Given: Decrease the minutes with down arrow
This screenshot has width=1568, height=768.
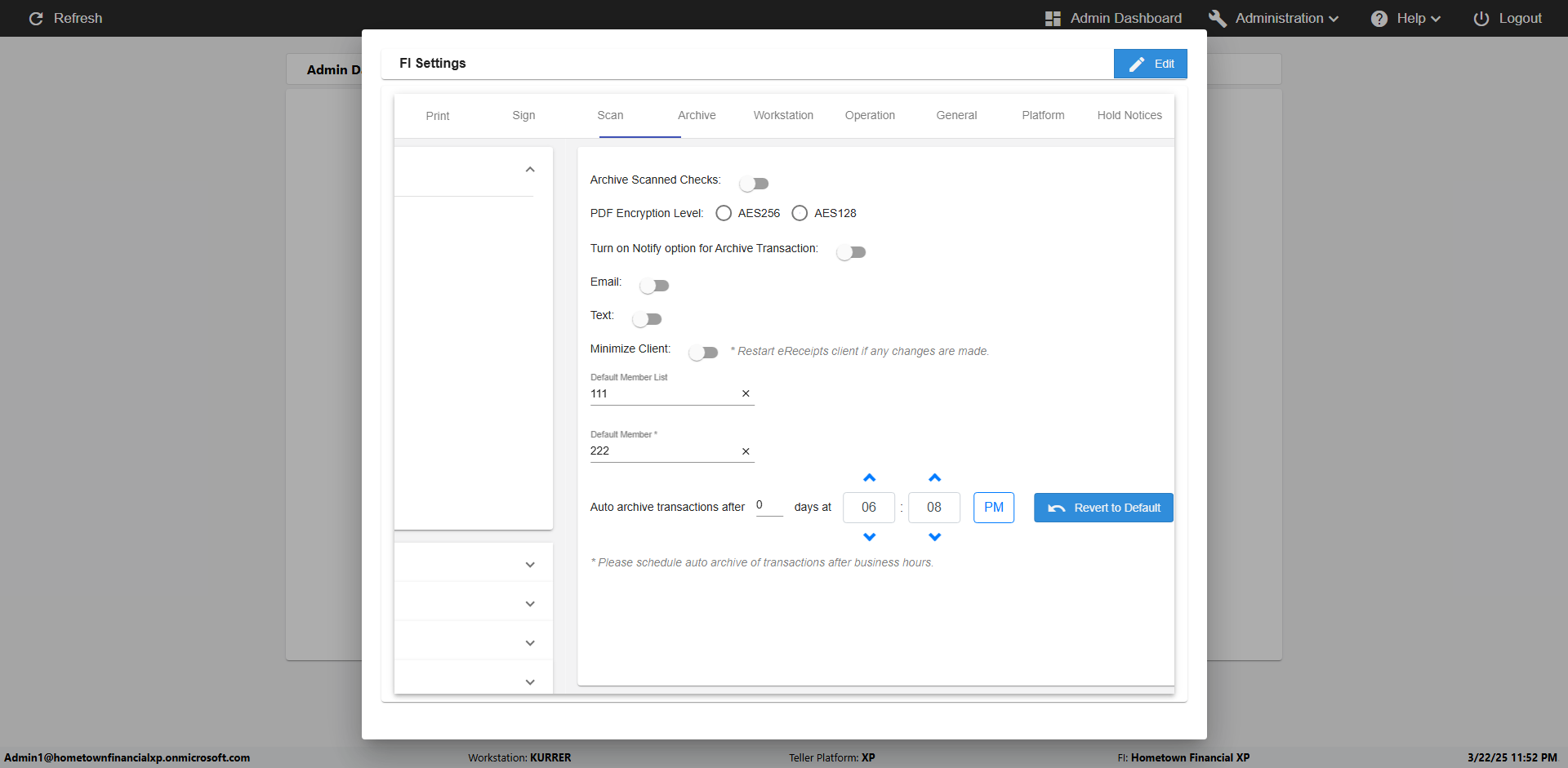Looking at the screenshot, I should coord(934,537).
